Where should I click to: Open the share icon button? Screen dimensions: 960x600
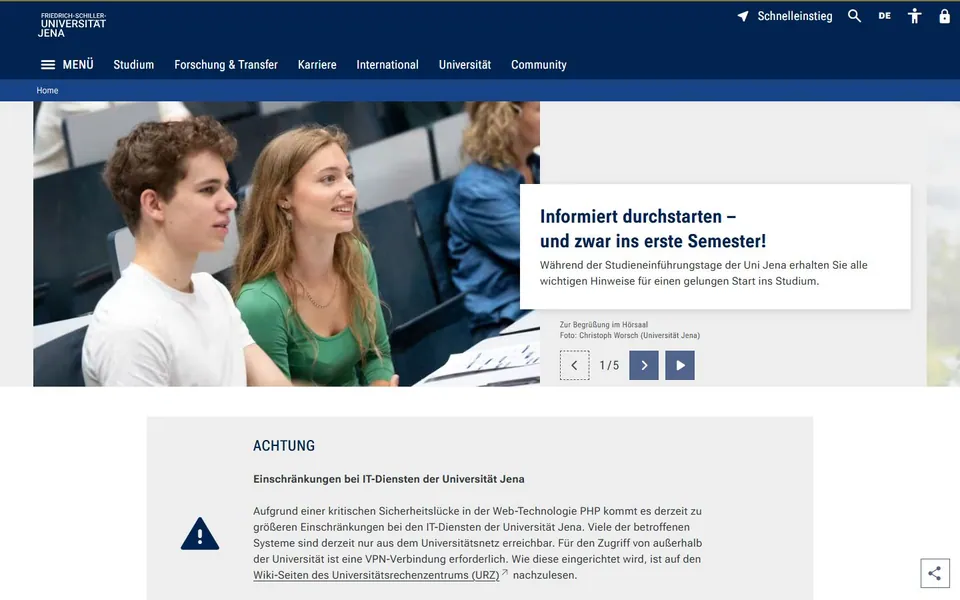(x=934, y=573)
